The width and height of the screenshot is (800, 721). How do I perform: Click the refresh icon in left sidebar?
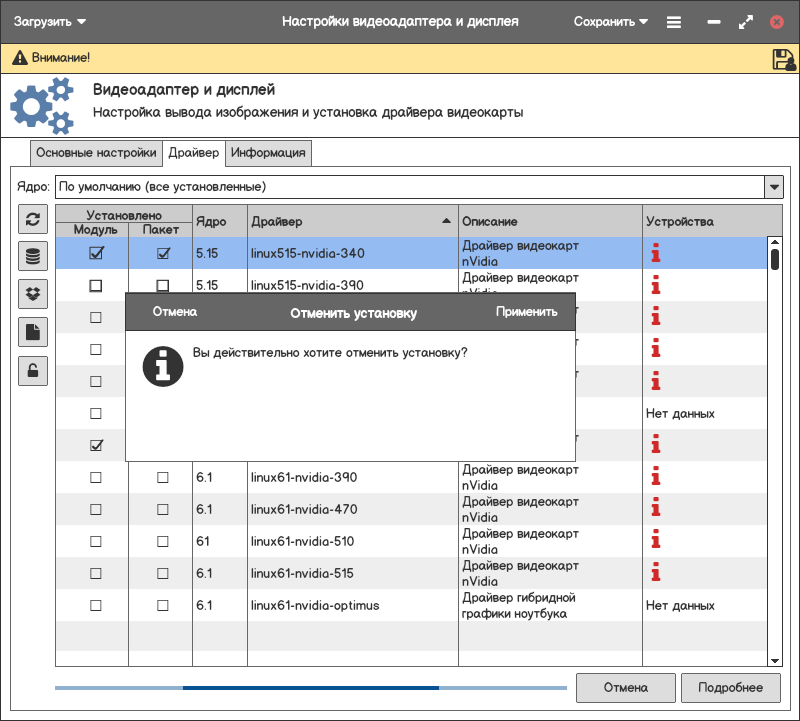(x=33, y=220)
